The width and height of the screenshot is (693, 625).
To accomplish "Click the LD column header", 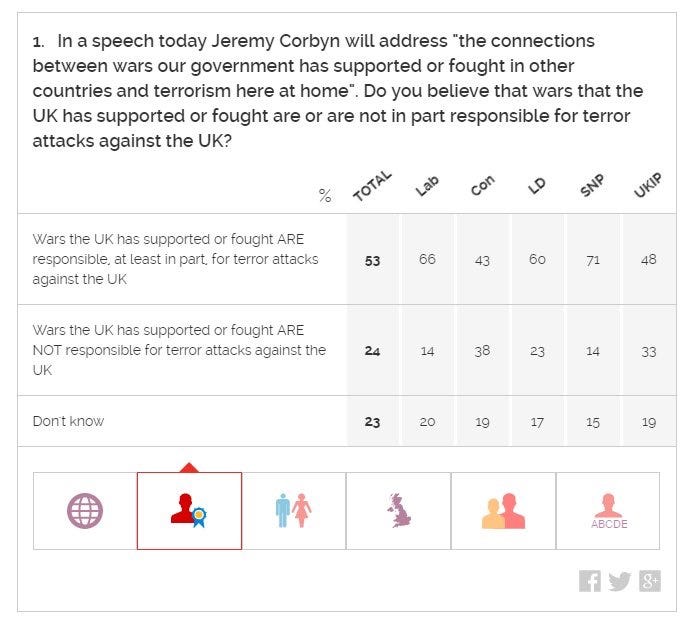I will [x=537, y=186].
